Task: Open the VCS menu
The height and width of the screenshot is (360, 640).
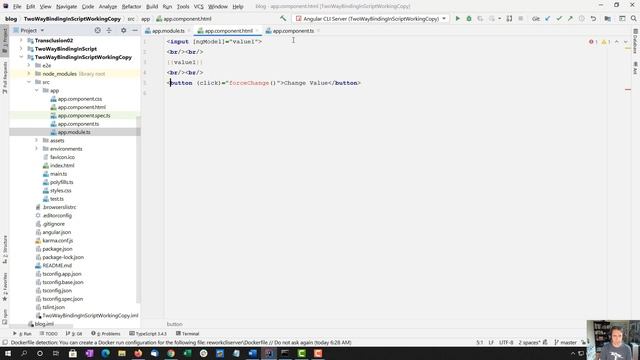Action: pyautogui.click(x=198, y=7)
